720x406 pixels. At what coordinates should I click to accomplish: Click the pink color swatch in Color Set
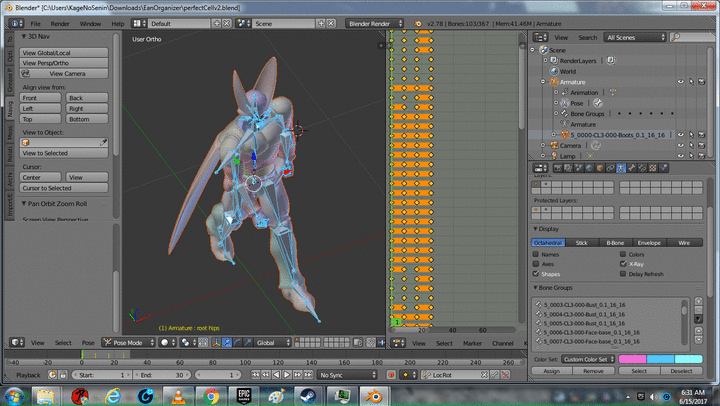pos(632,359)
